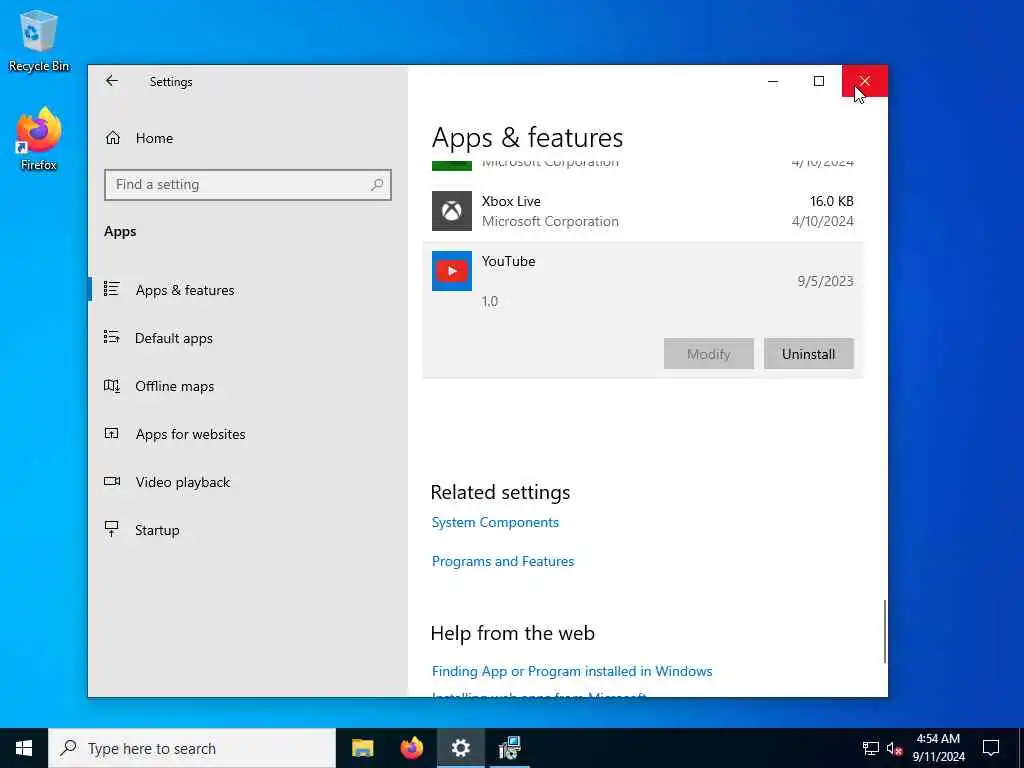
Task: Open Offline maps section
Action: pos(174,387)
